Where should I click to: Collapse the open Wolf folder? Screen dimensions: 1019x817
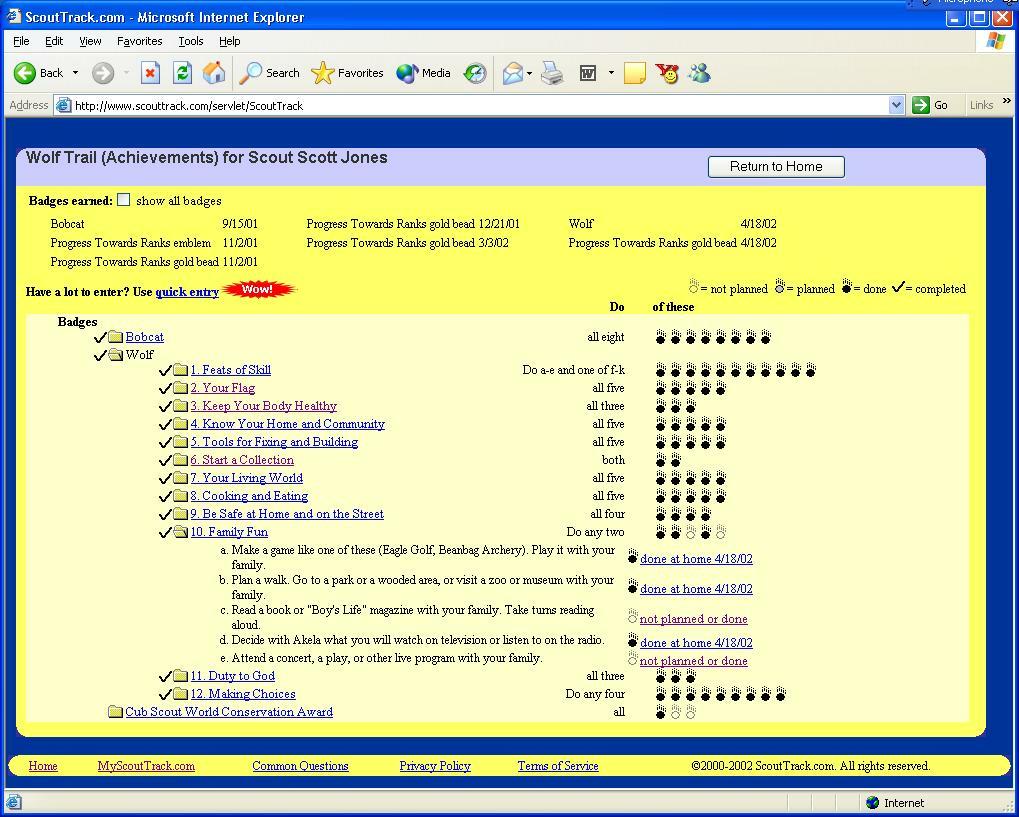(x=116, y=355)
